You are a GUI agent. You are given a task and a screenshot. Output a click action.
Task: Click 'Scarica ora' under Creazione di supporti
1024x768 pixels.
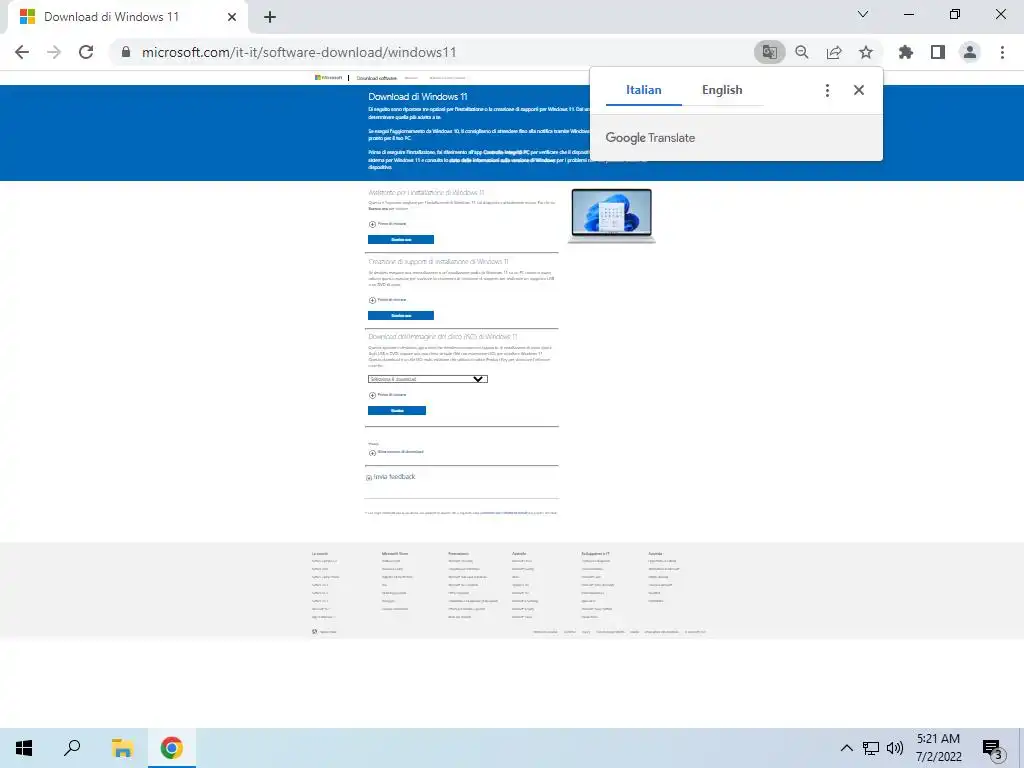coord(401,315)
